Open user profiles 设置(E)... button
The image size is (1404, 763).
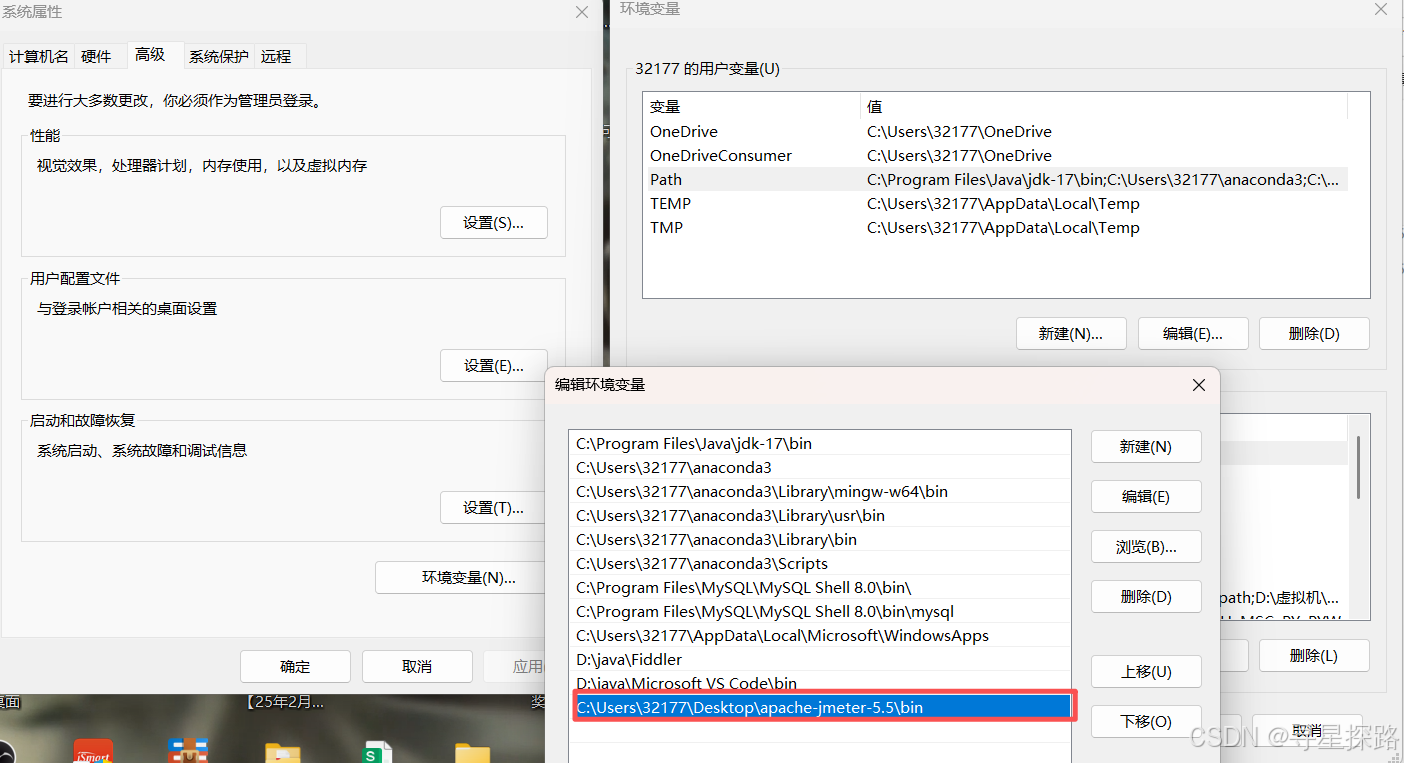click(494, 366)
